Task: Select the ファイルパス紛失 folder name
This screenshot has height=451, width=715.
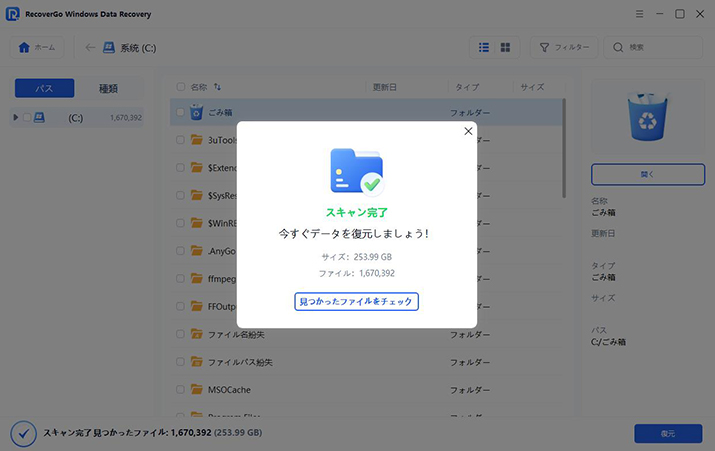Action: [240, 363]
